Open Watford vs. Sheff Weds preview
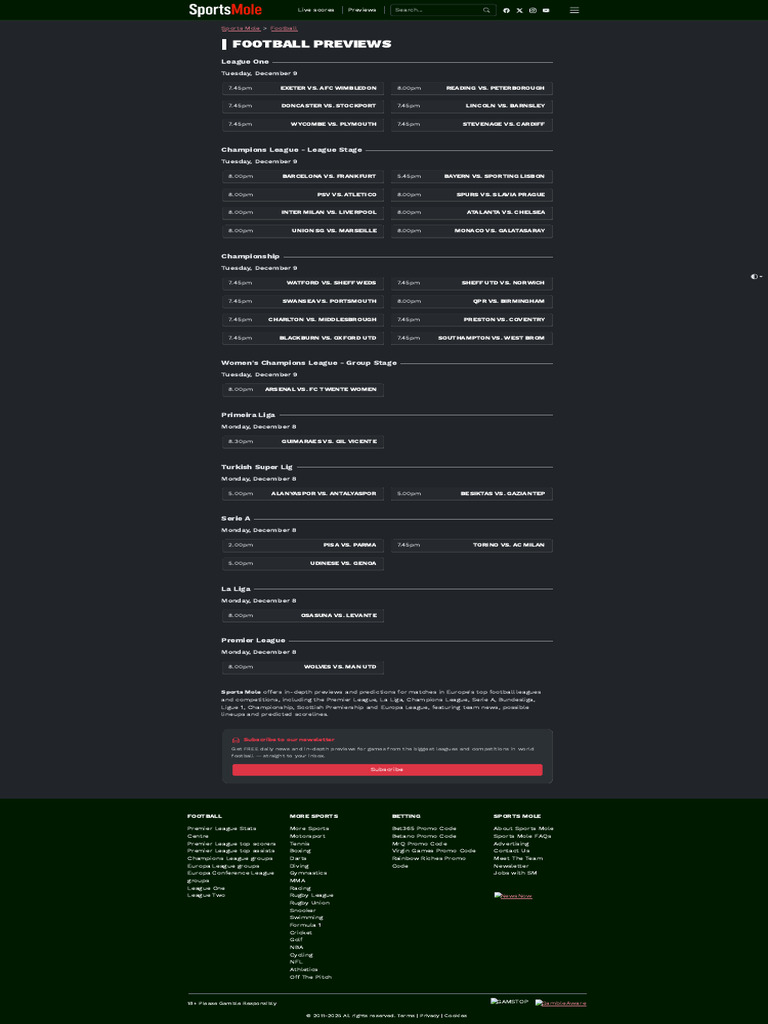This screenshot has width=768, height=1024. pyautogui.click(x=303, y=283)
